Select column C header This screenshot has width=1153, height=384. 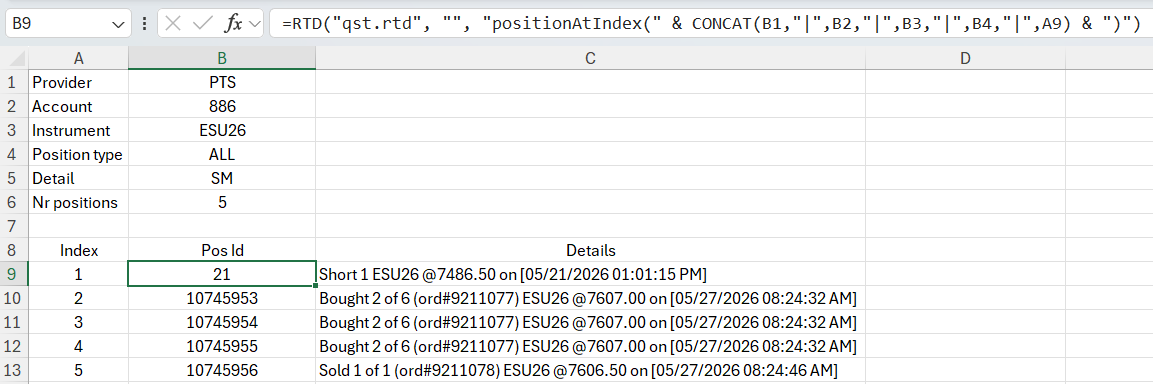click(590, 58)
